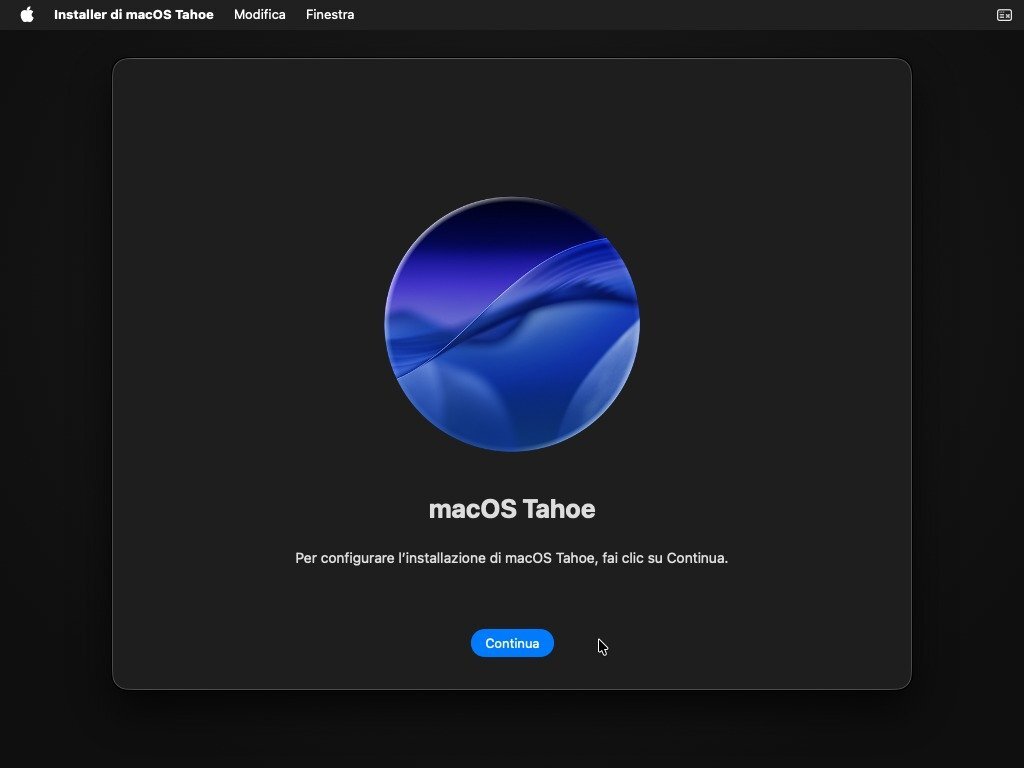
Task: Click the macOS Tahoe heading text
Action: click(x=512, y=509)
